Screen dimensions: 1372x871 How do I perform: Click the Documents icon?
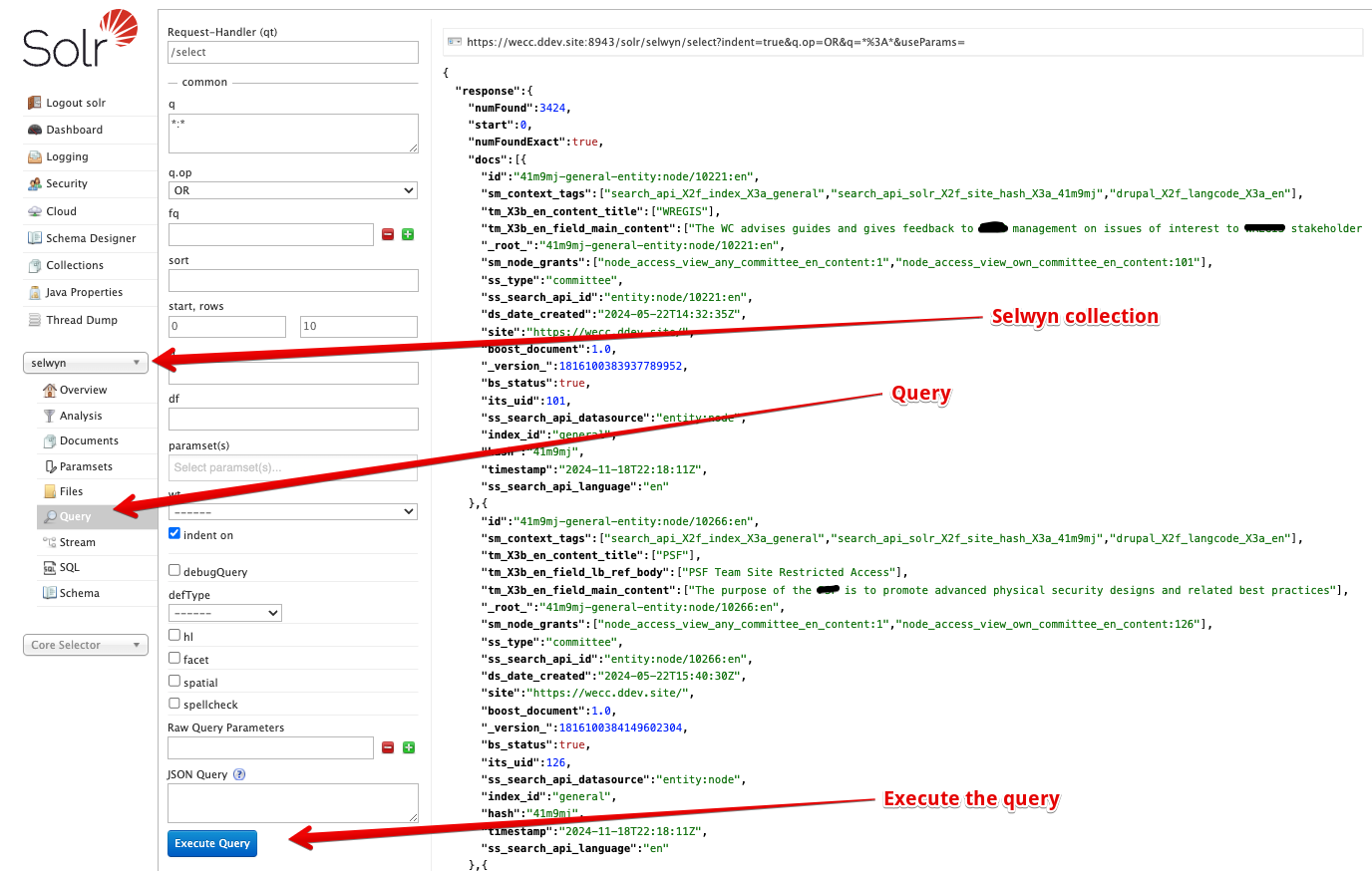tap(50, 440)
